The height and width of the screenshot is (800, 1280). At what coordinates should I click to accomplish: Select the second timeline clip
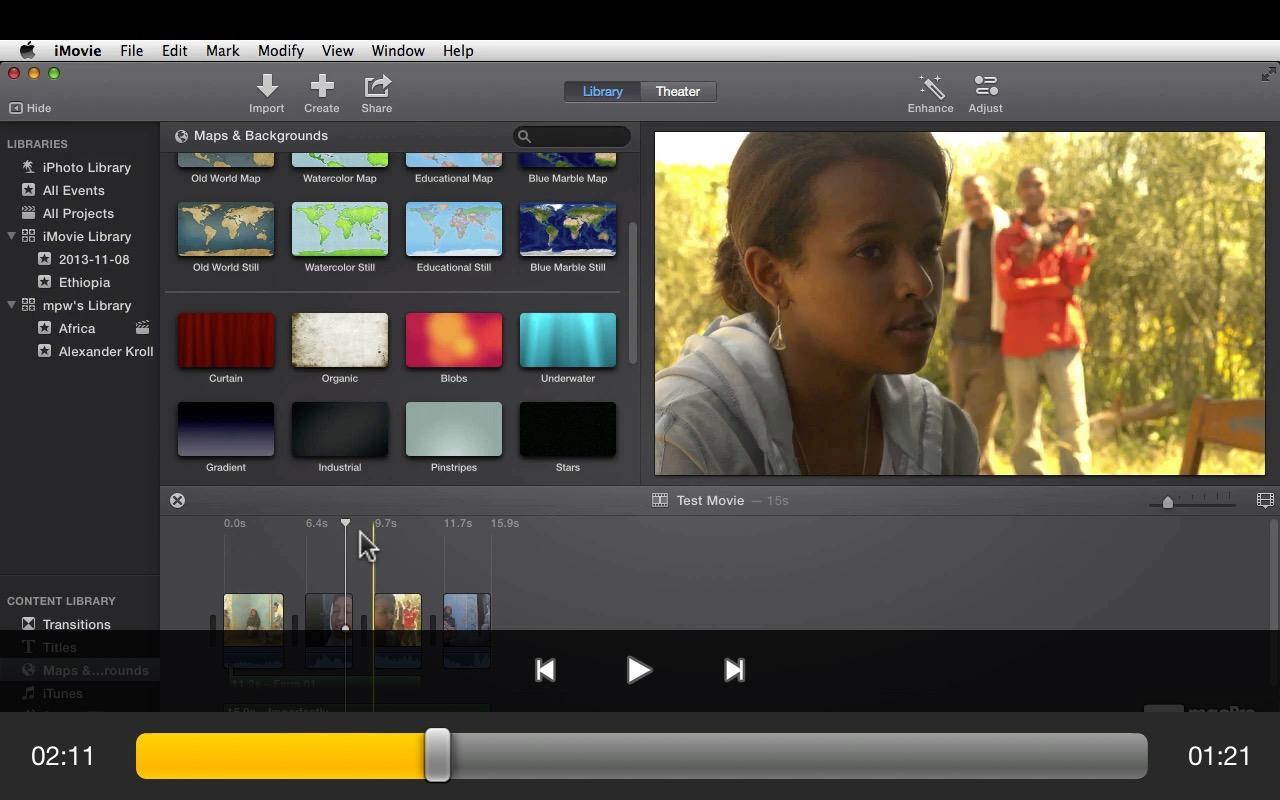329,630
